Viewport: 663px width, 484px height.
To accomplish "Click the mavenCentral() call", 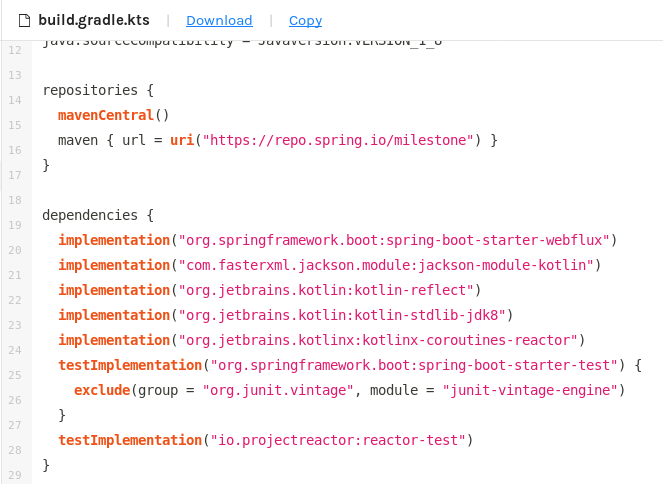I will tap(113, 115).
